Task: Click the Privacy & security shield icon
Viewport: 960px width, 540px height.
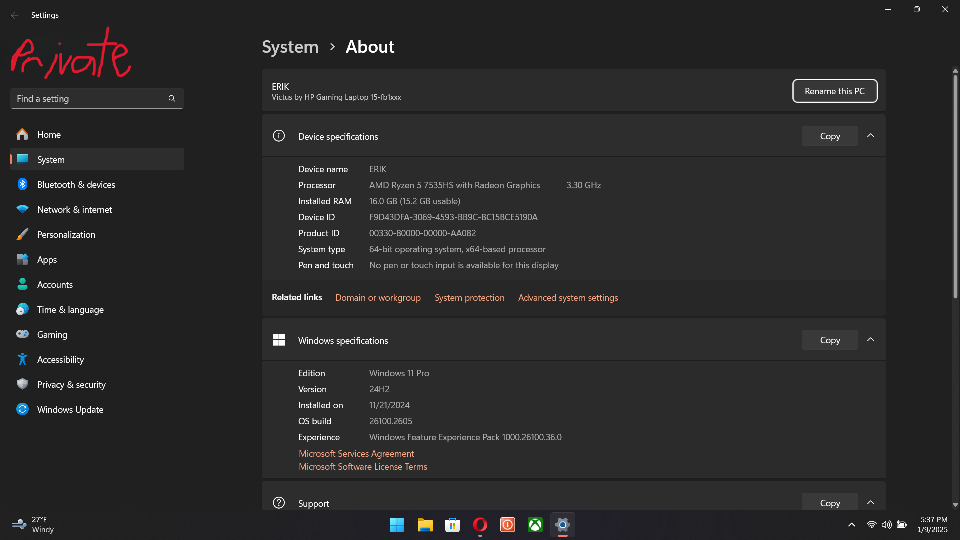Action: [23, 384]
